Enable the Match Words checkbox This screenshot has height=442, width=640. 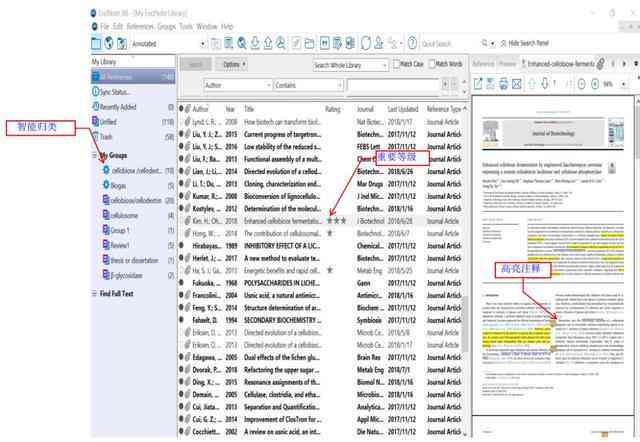coord(431,64)
